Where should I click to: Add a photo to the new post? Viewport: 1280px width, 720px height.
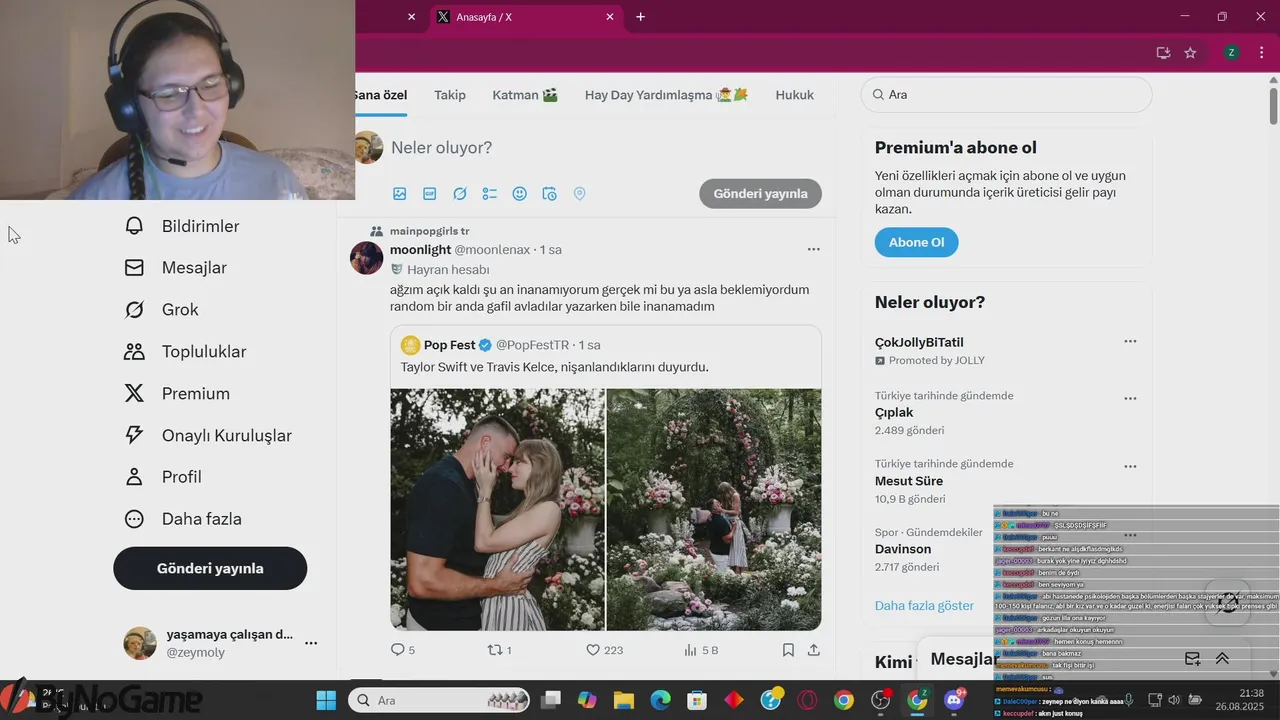[400, 194]
